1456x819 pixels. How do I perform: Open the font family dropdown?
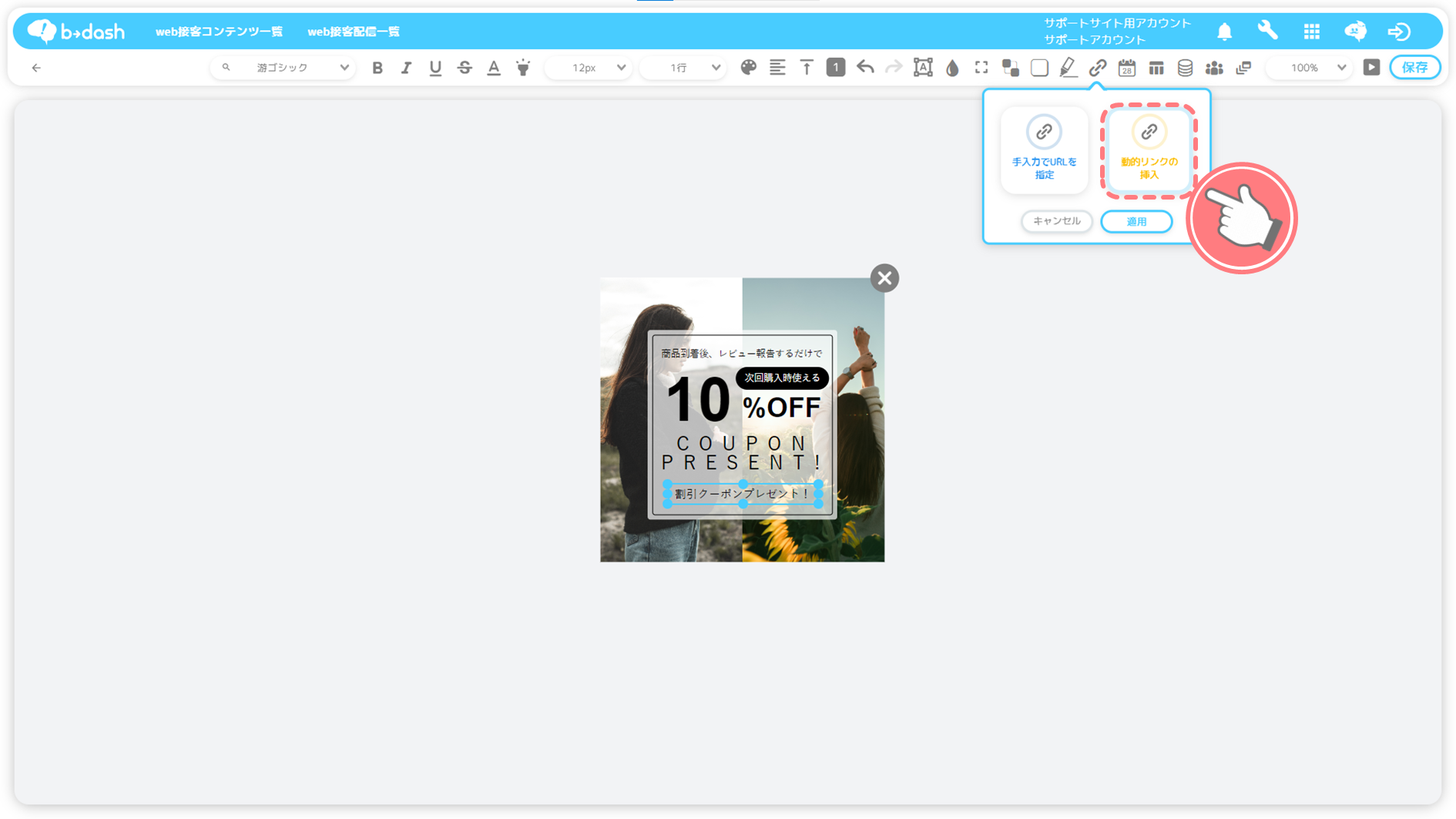[x=283, y=68]
